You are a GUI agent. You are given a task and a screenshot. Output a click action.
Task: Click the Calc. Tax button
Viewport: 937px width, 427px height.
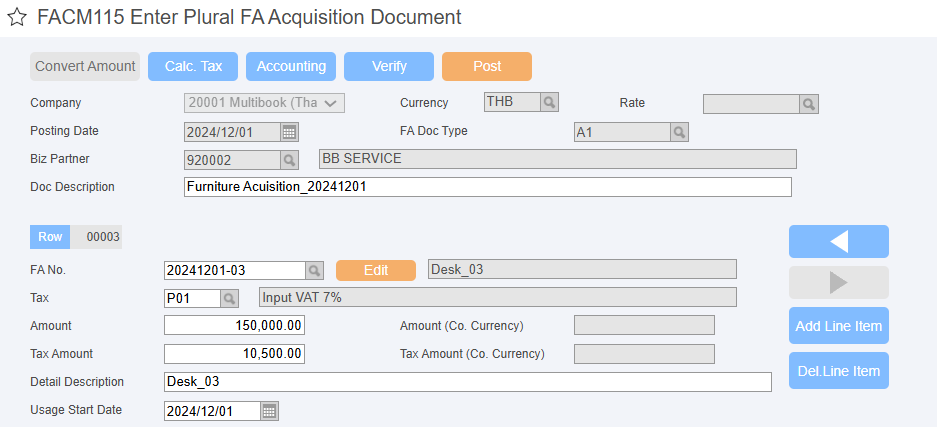(x=193, y=66)
